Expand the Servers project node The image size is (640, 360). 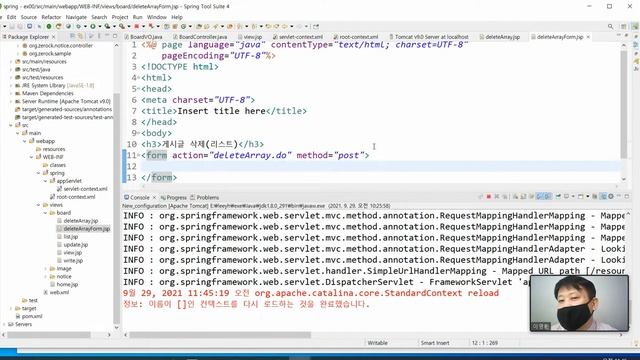tap(4, 324)
